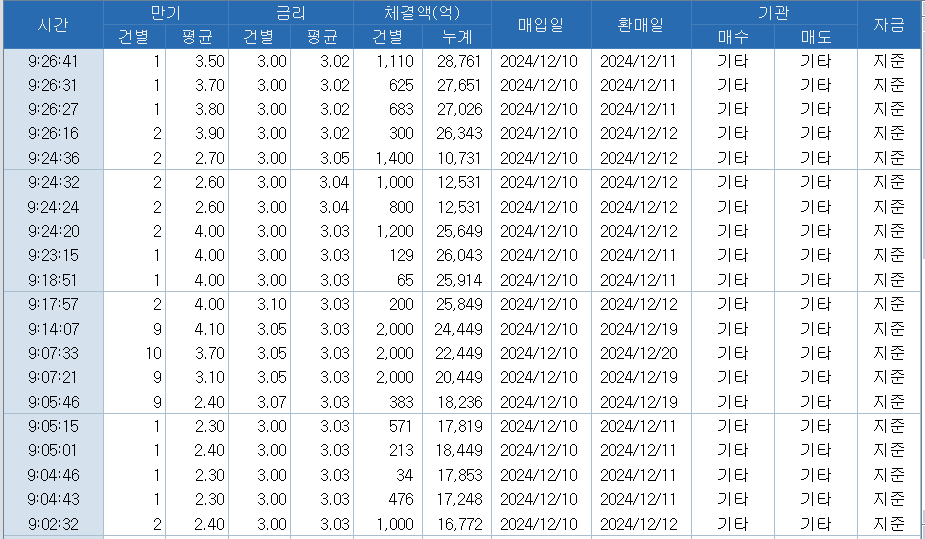Viewport: 925px width, 539px height.
Task: Click the 체결액(억) group header
Action: pos(422,12)
